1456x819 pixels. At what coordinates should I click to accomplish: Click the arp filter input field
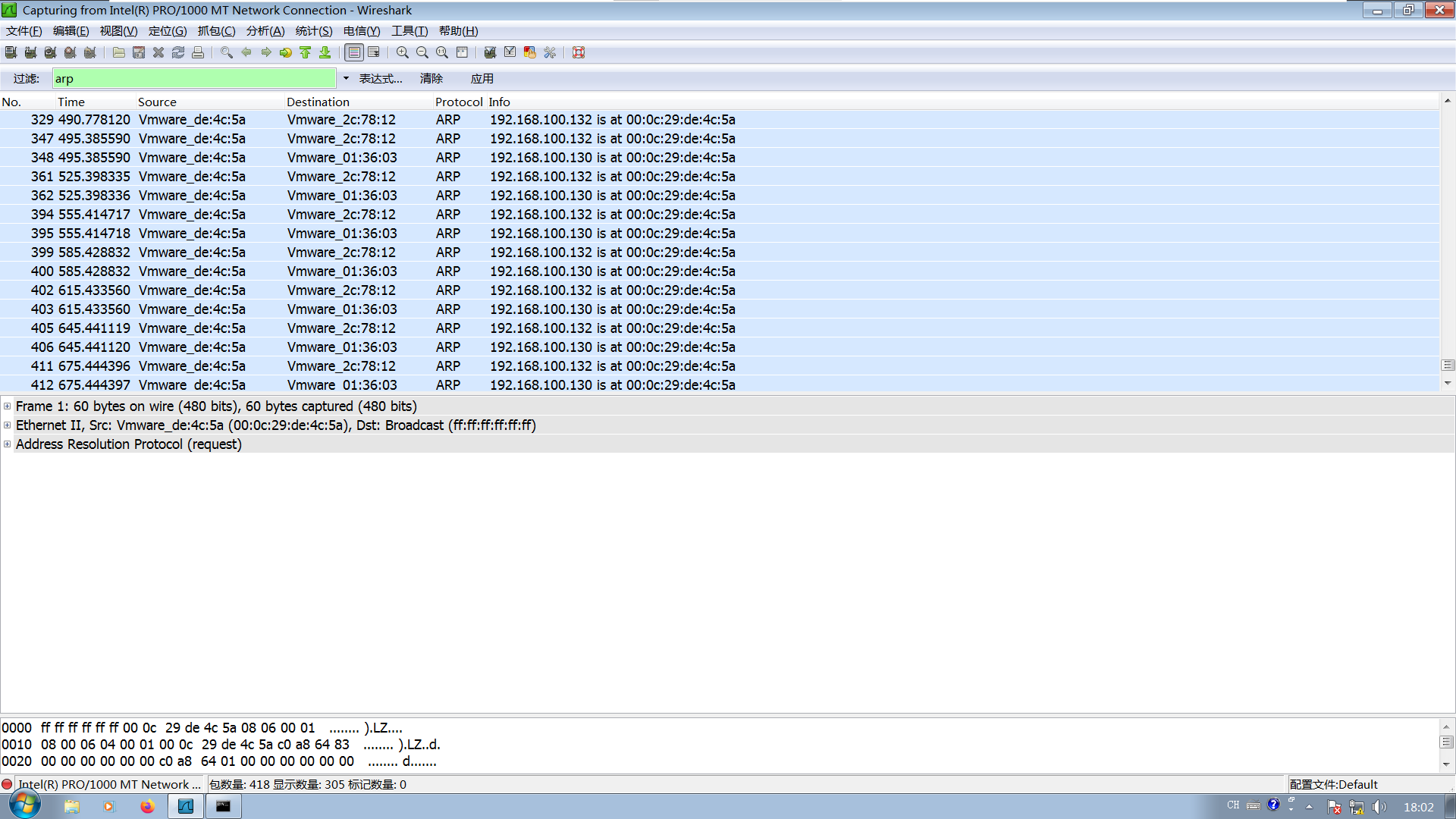click(x=193, y=79)
